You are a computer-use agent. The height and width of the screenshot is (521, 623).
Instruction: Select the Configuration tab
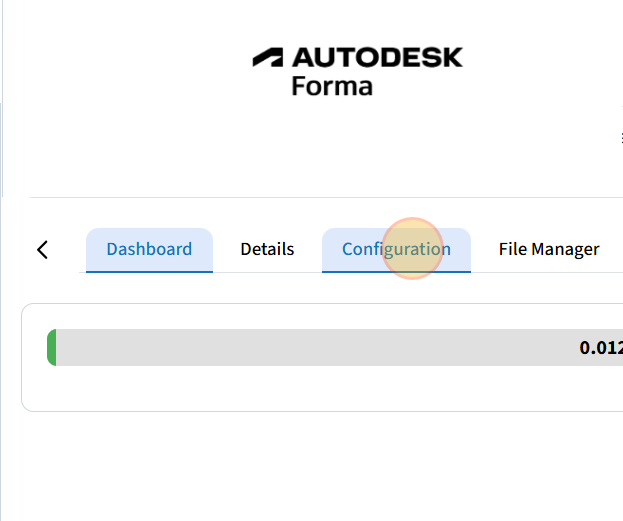click(396, 249)
